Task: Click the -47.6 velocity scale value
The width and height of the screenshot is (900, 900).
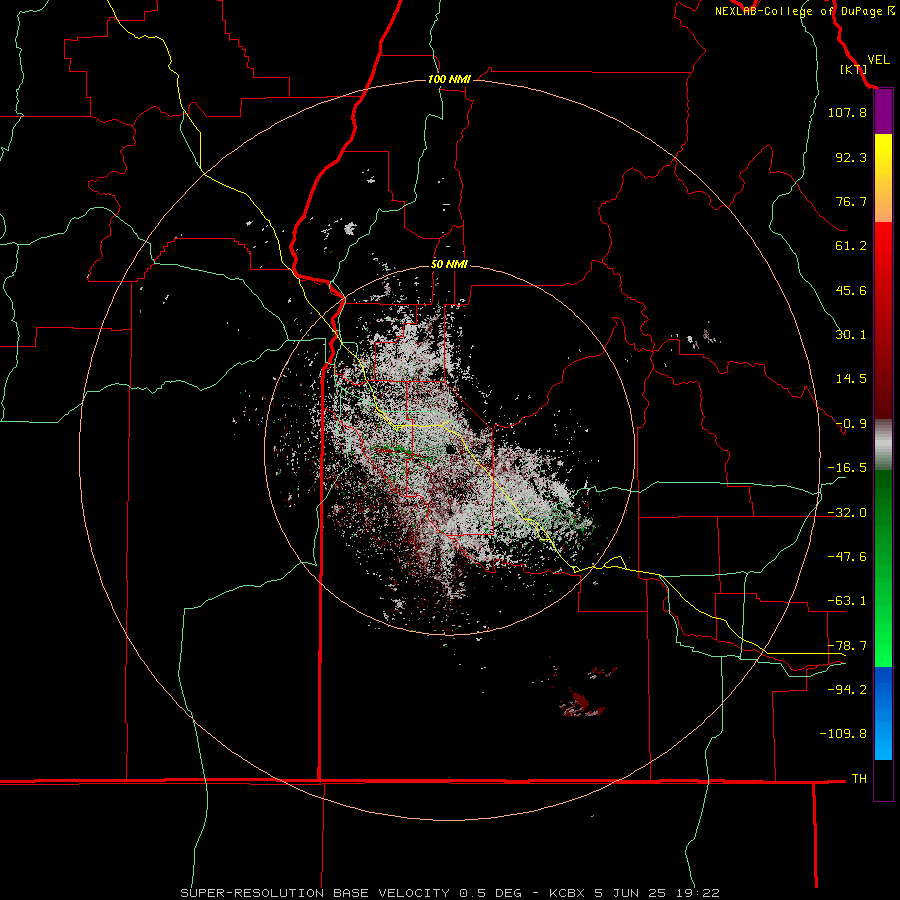Action: [x=847, y=557]
